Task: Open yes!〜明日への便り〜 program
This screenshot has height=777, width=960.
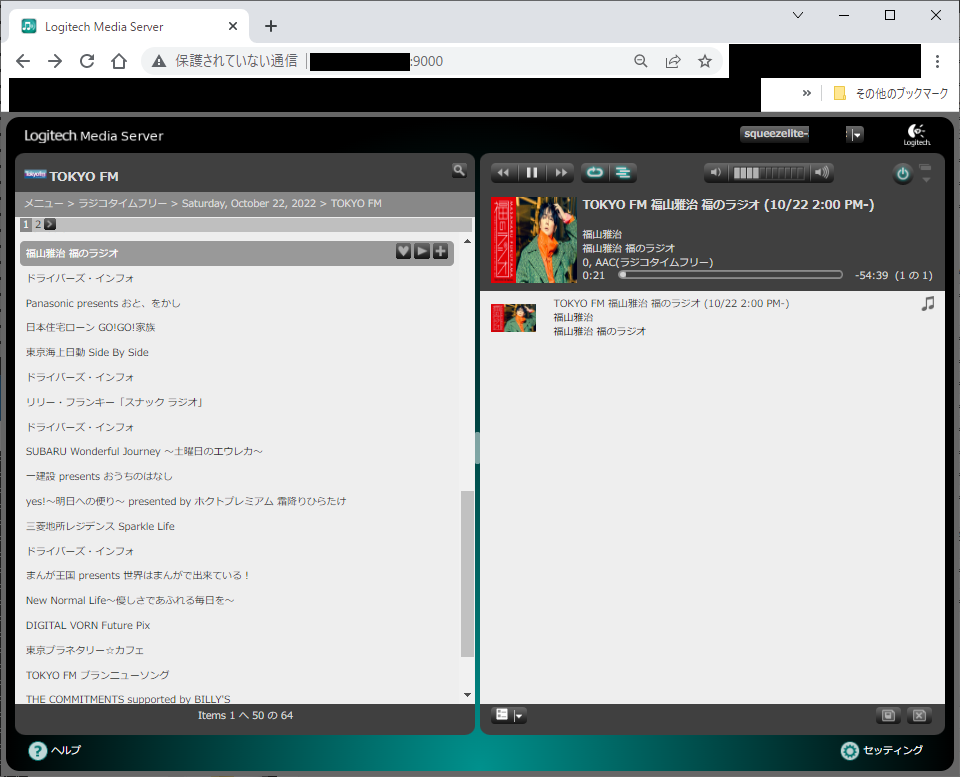Action: click(x=186, y=501)
